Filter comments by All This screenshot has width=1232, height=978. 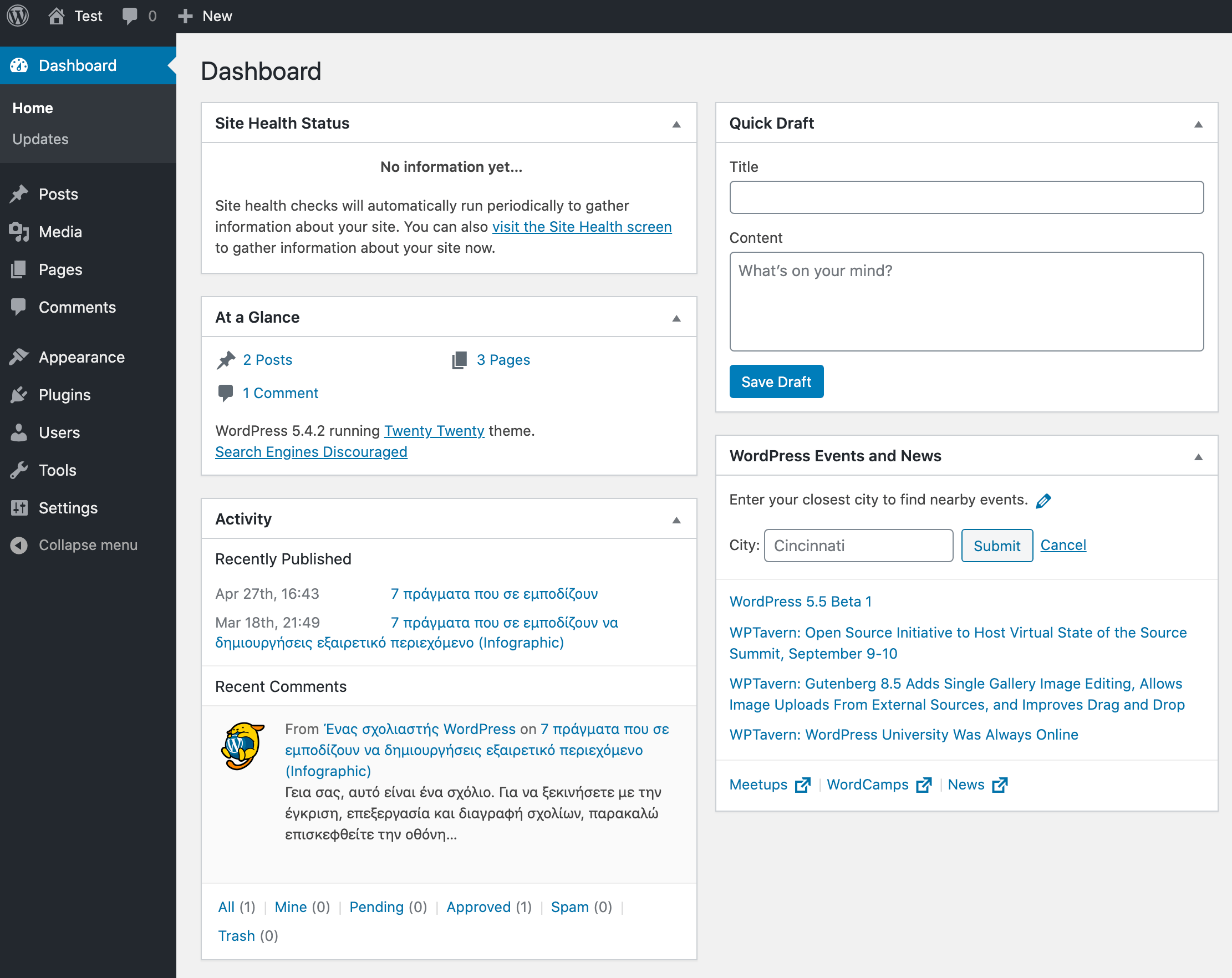pyautogui.click(x=226, y=907)
